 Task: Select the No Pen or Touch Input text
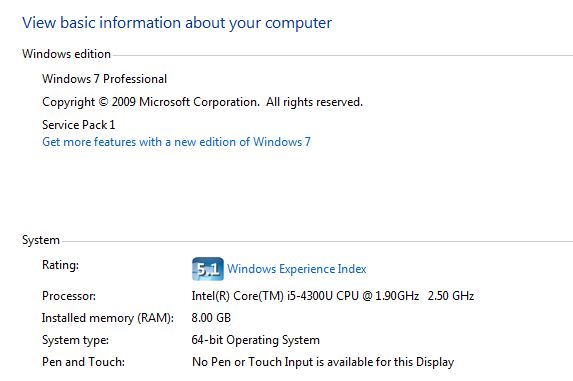click(x=323, y=362)
